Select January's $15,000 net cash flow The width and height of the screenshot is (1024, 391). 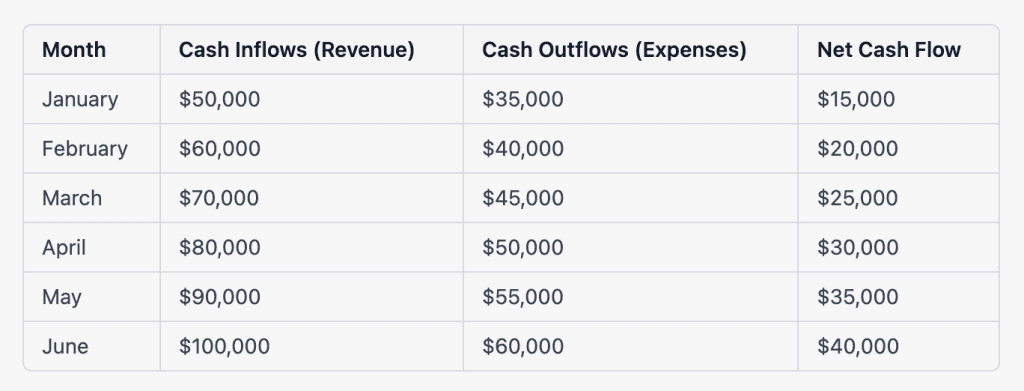pos(856,99)
